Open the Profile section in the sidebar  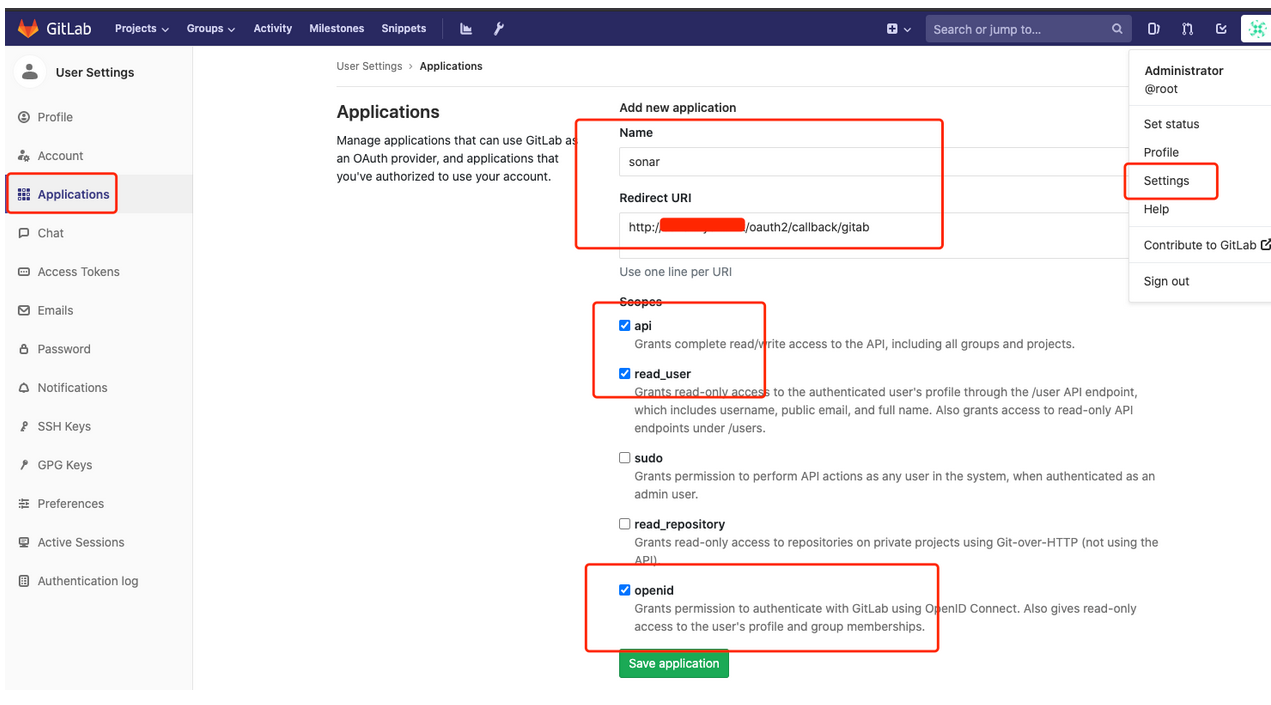pos(54,116)
